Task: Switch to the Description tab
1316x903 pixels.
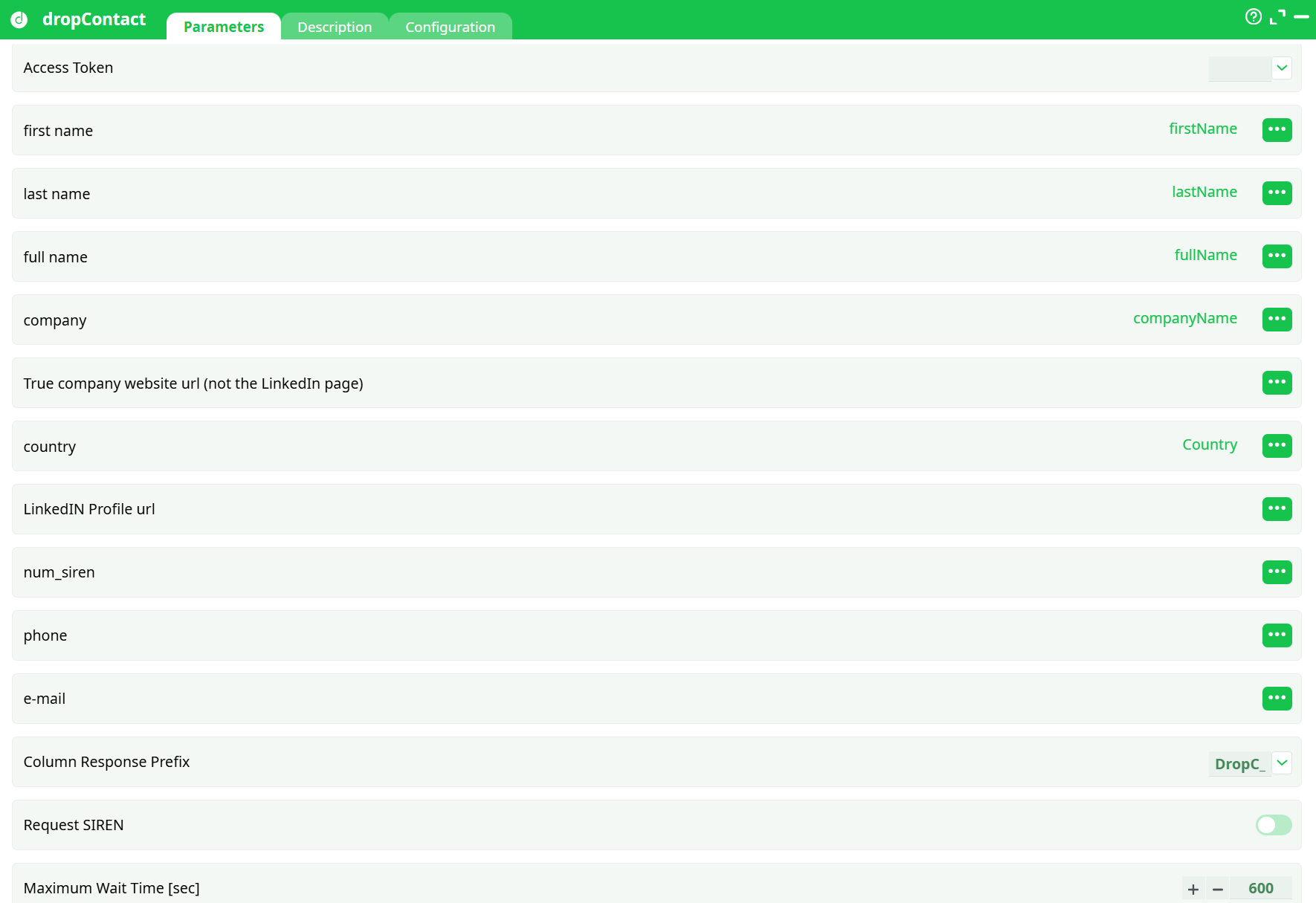Action: pos(335,26)
